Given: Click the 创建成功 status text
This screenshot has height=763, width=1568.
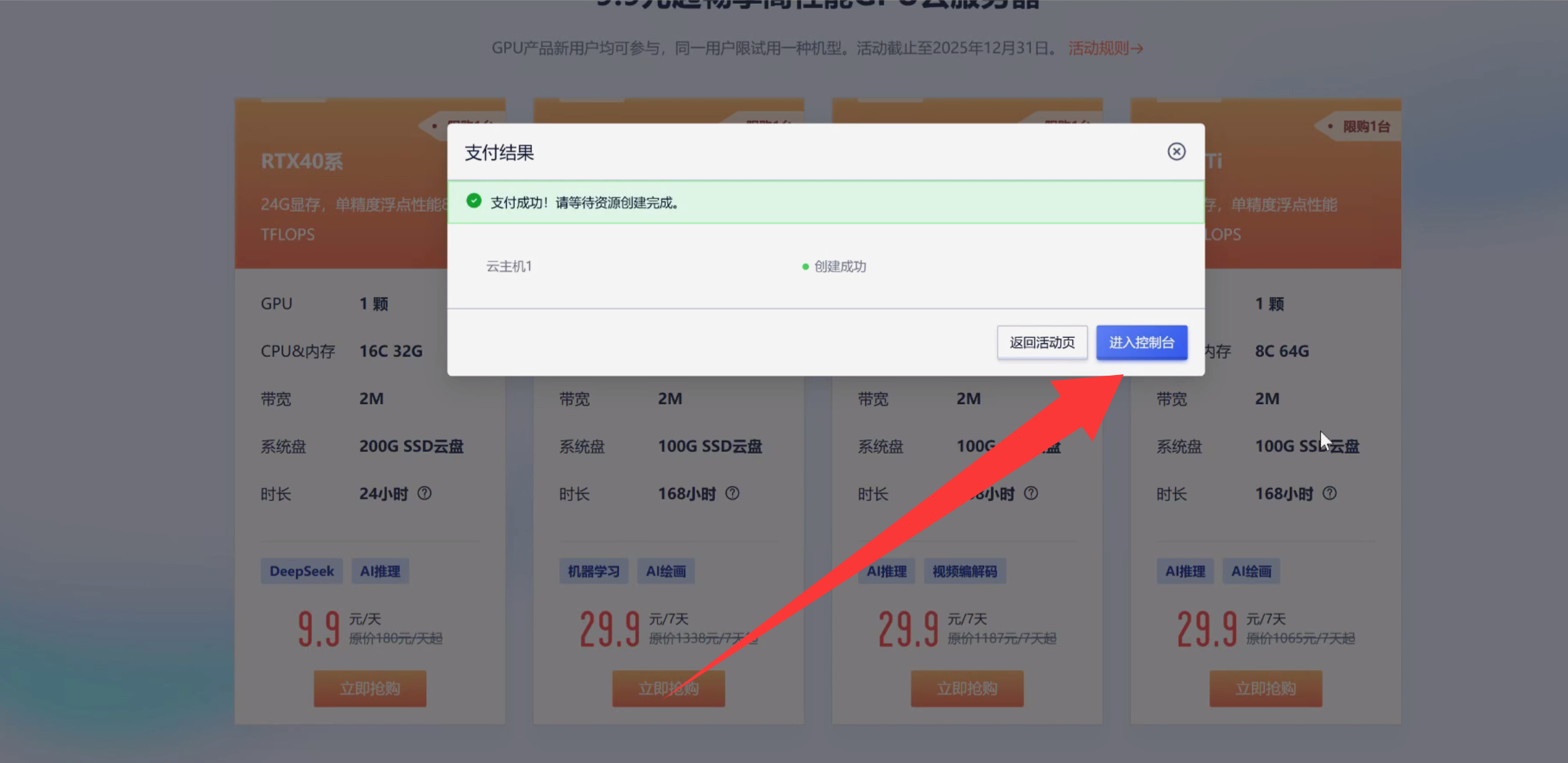Looking at the screenshot, I should point(840,266).
